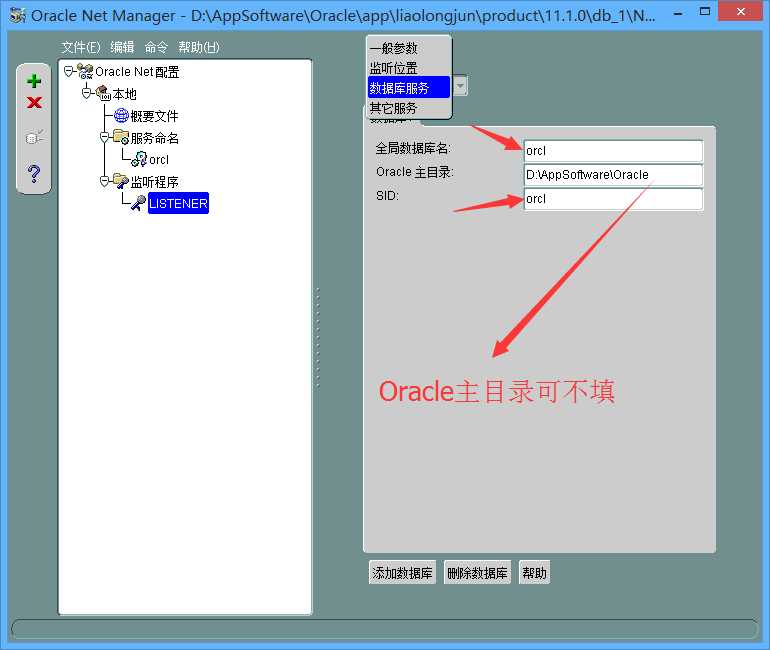Collapse the Oracle Net 配置 root node
The image size is (770, 650).
(69, 72)
